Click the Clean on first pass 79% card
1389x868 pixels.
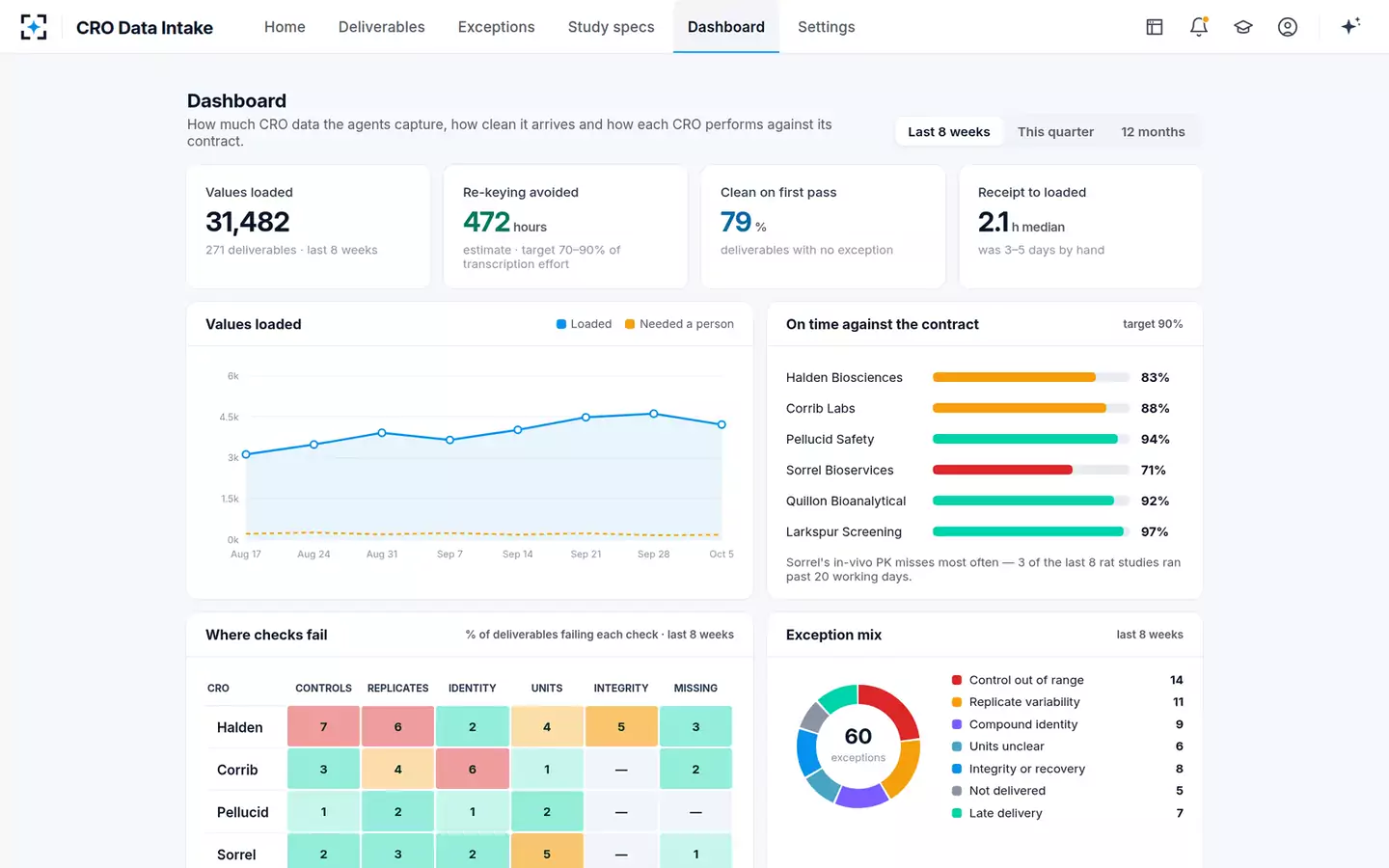823,227
